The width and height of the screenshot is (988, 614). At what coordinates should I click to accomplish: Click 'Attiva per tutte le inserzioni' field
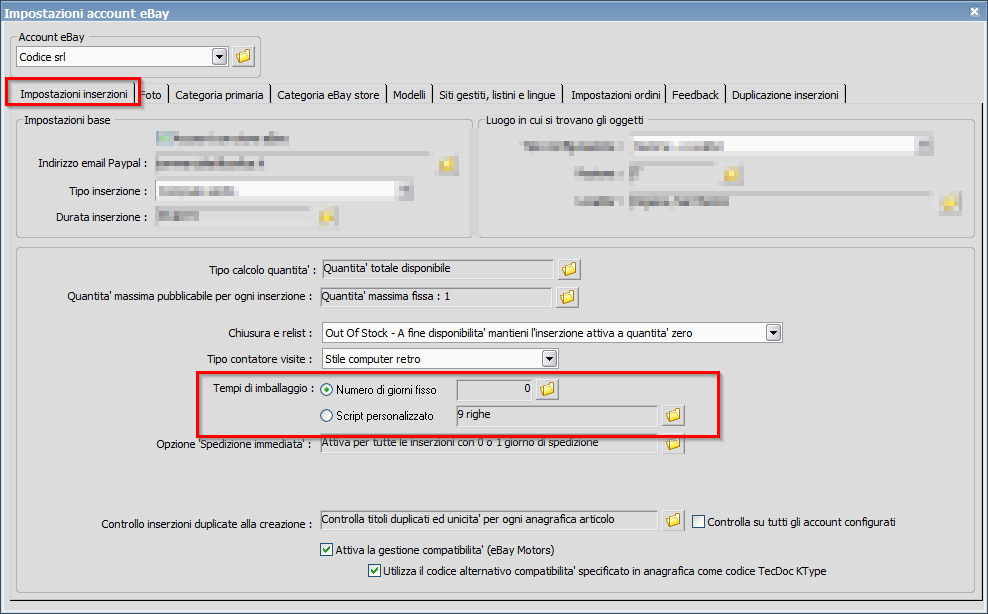(x=489, y=443)
